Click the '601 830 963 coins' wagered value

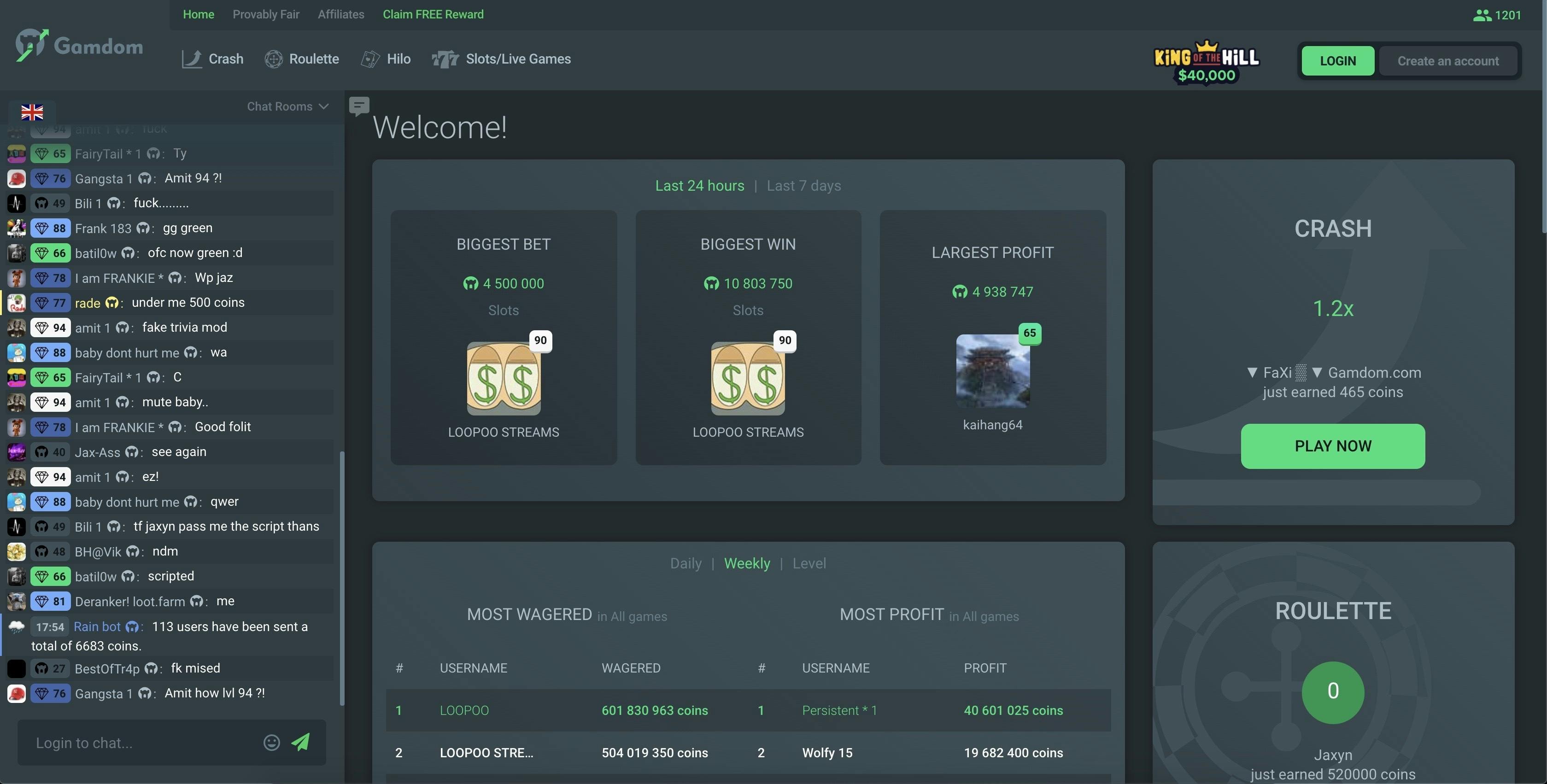655,710
